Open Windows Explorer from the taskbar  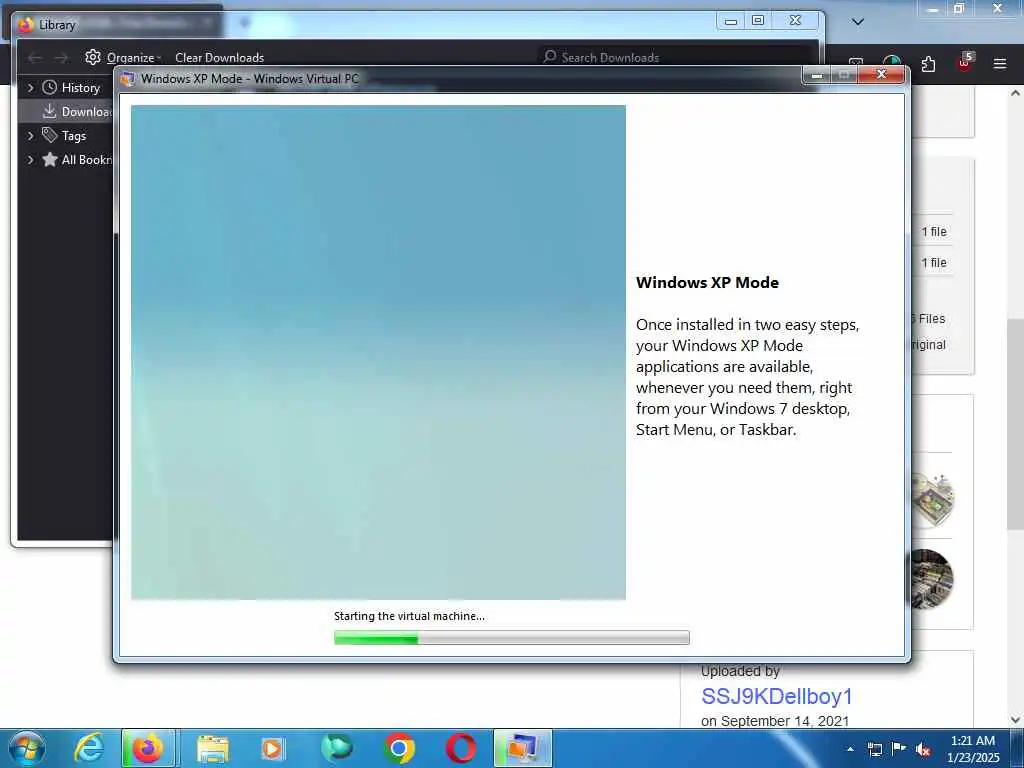coord(213,748)
